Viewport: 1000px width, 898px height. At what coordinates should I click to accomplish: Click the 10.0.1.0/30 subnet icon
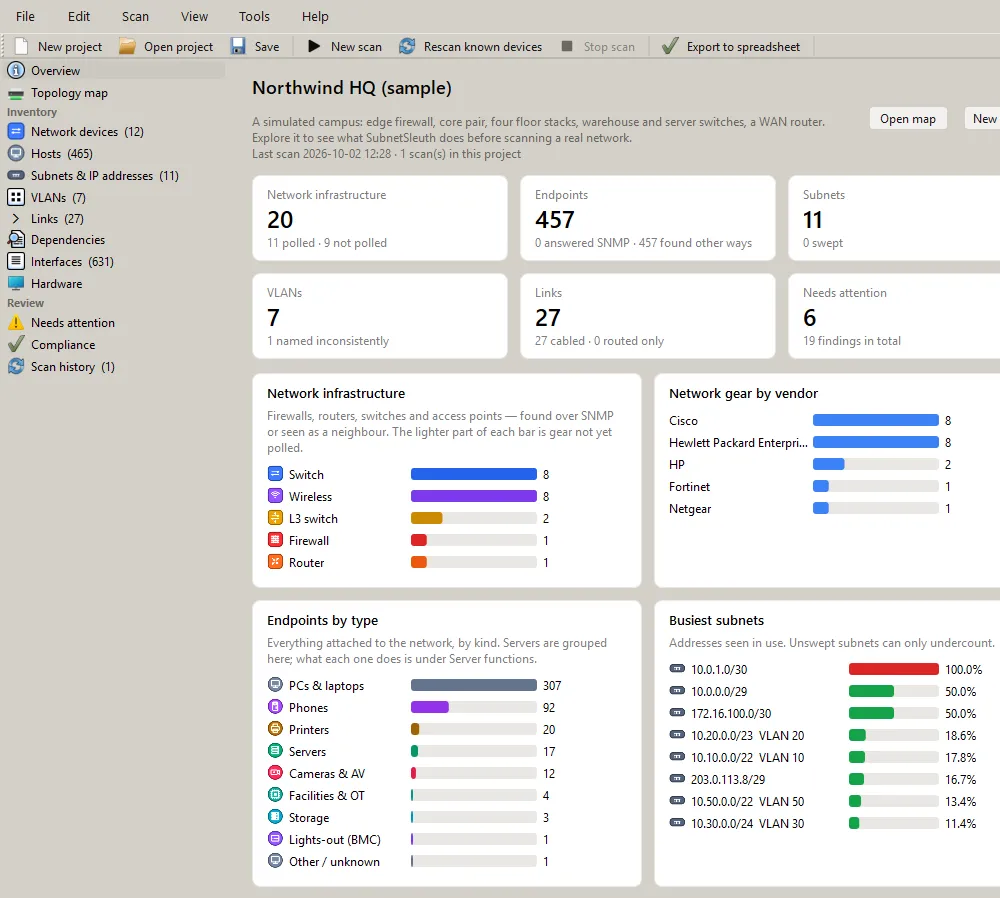[677, 668]
